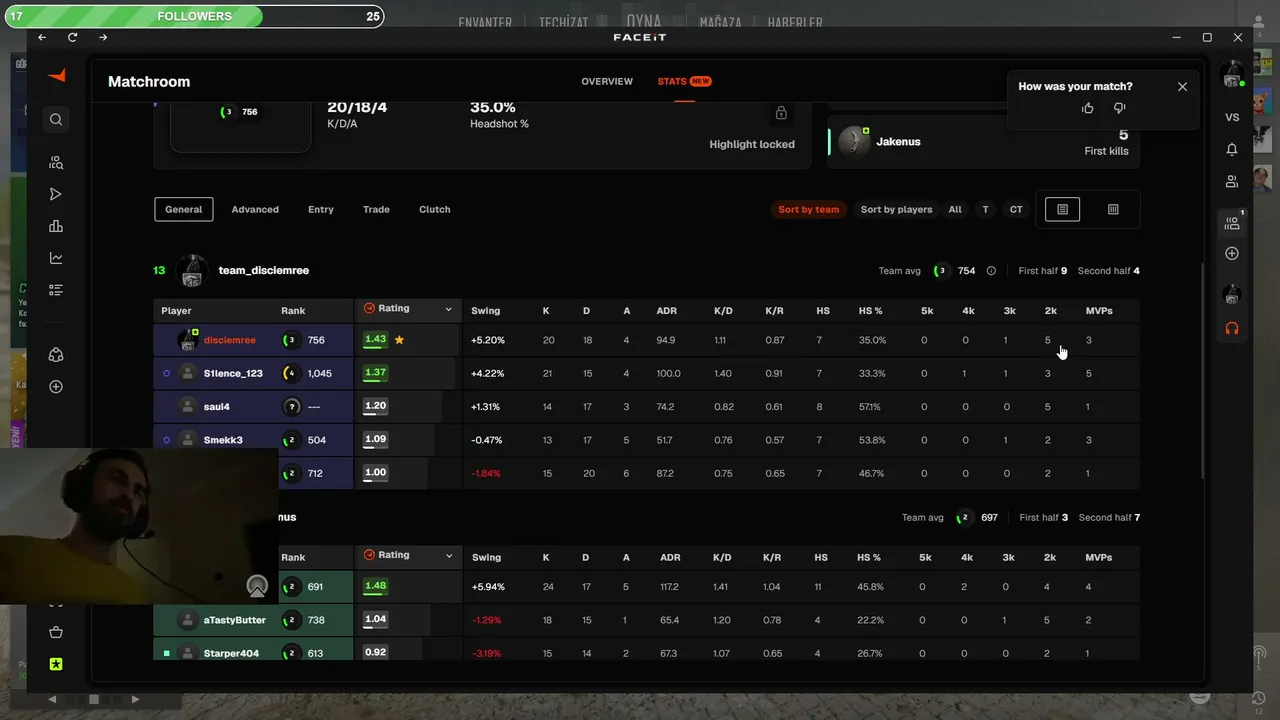1280x720 pixels.
Task: Sort by the ADR column header in first table
Action: (666, 311)
